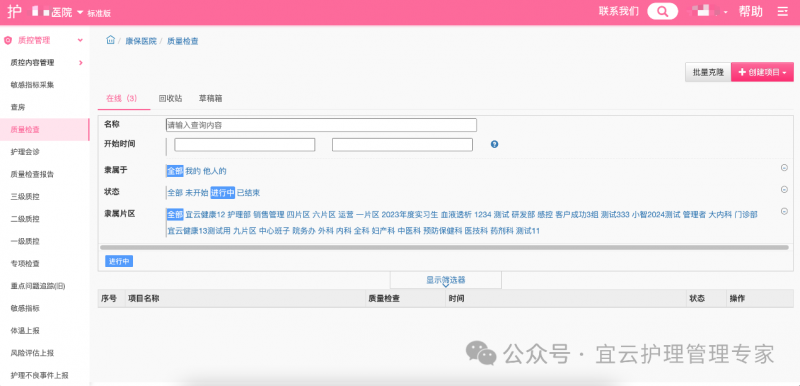Select 已结束 in 状态 filter
Image resolution: width=800 pixels, height=386 pixels.
click(x=248, y=193)
